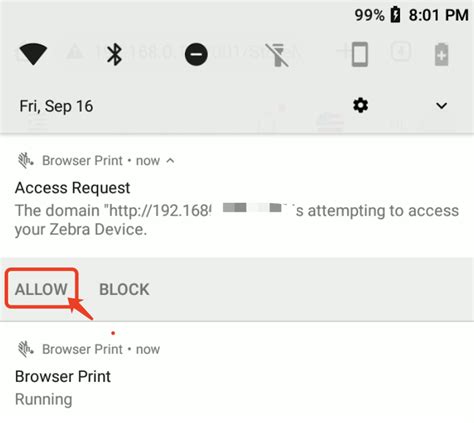474x423 pixels.
Task: Tap the 99% battery percentage
Action: [x=369, y=15]
